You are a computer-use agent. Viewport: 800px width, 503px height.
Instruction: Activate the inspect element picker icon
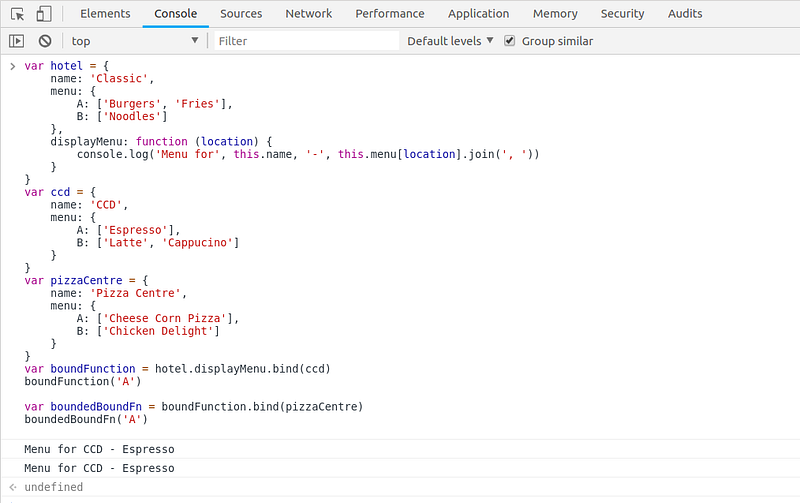tap(17, 14)
